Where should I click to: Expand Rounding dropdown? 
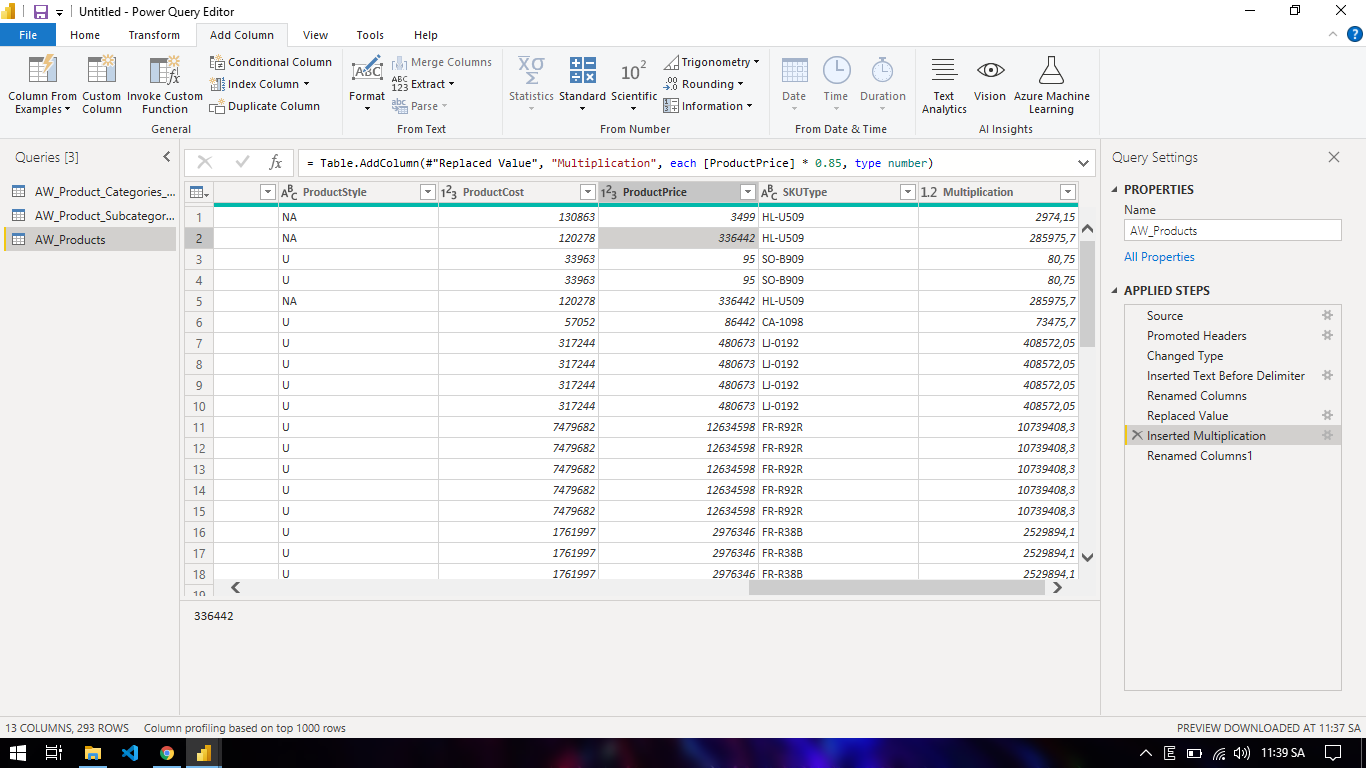(x=704, y=84)
